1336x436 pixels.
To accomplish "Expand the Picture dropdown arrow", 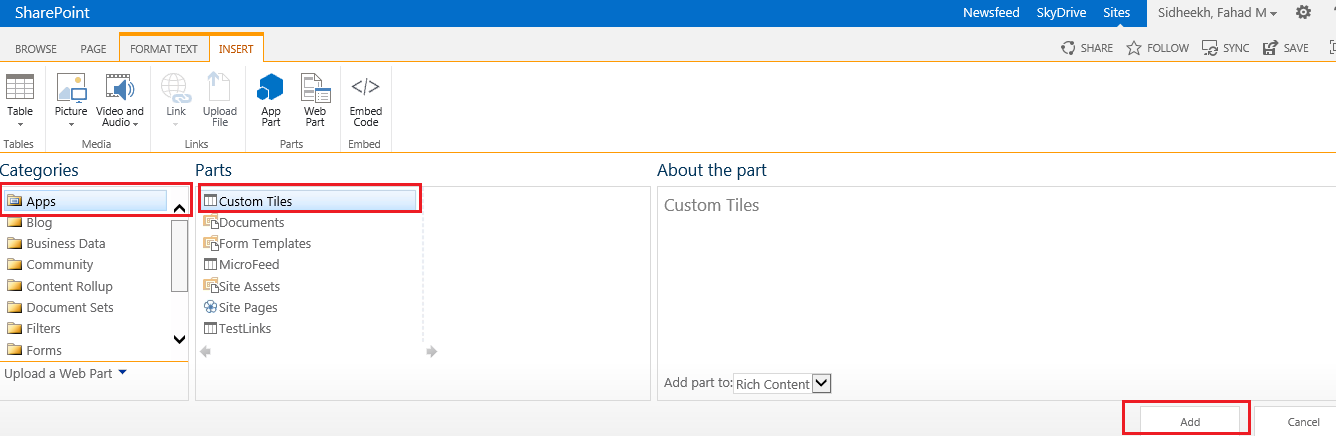I will (x=71, y=124).
